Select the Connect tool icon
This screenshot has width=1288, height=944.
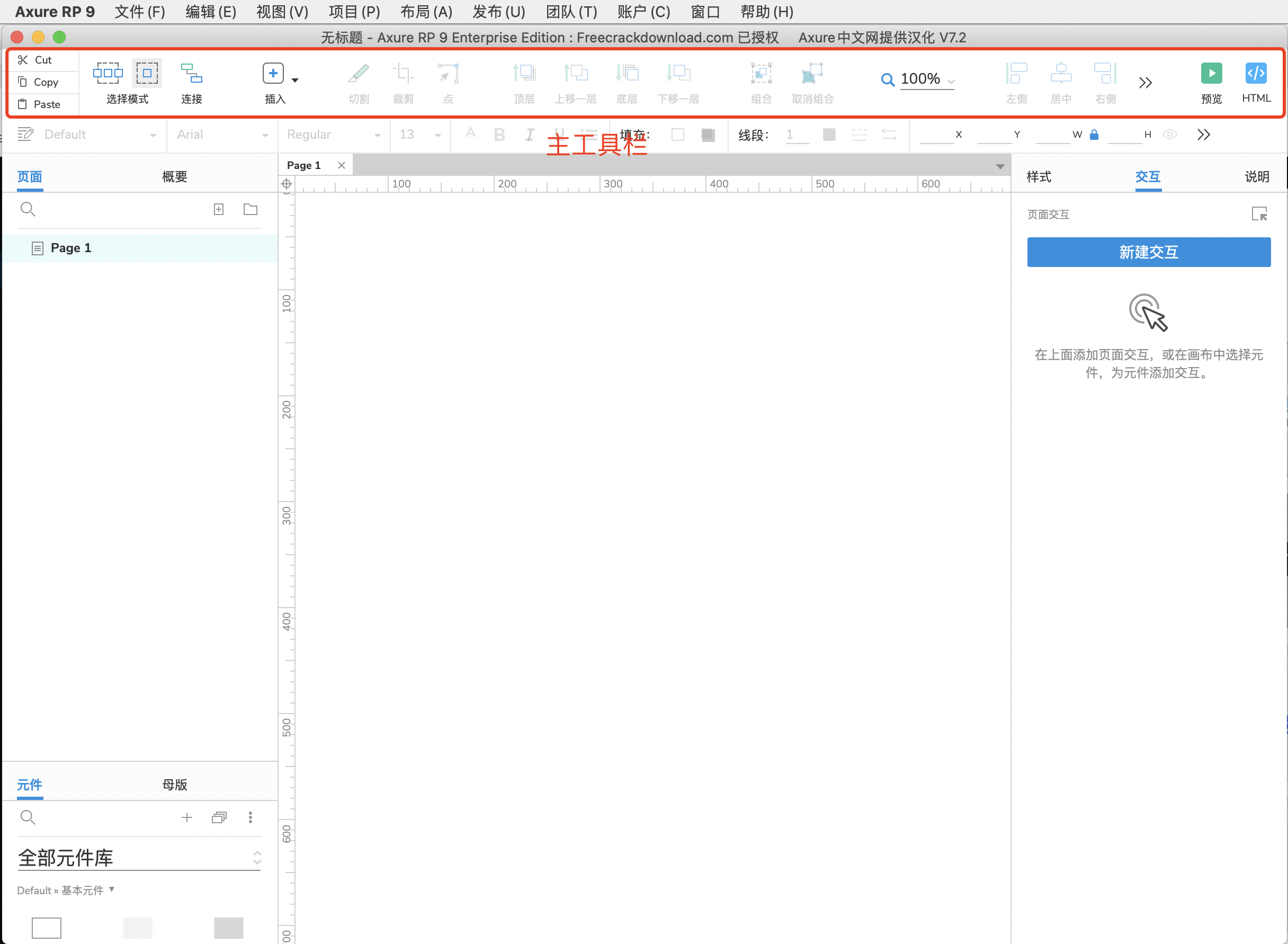pyautogui.click(x=191, y=73)
